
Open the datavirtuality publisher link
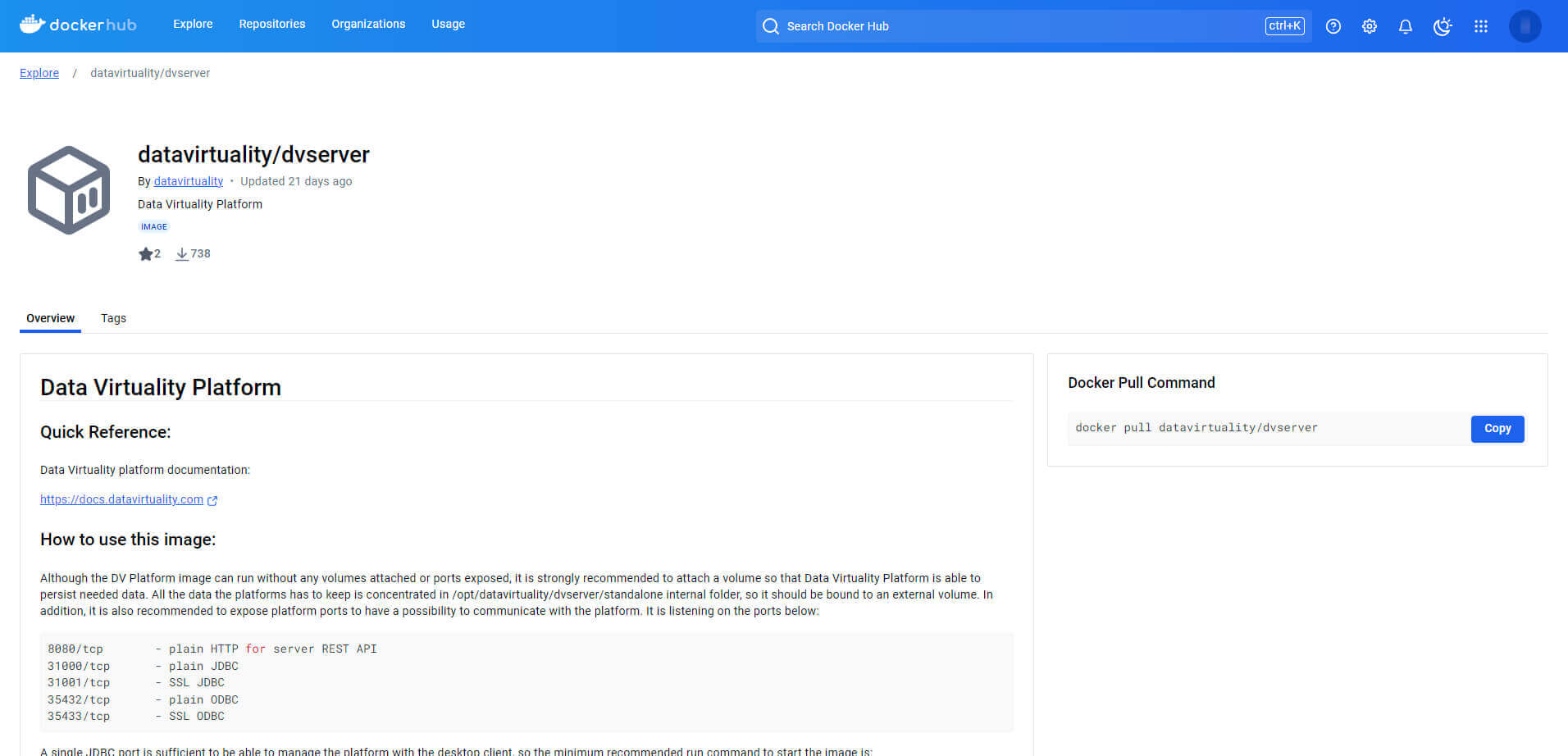(x=189, y=181)
